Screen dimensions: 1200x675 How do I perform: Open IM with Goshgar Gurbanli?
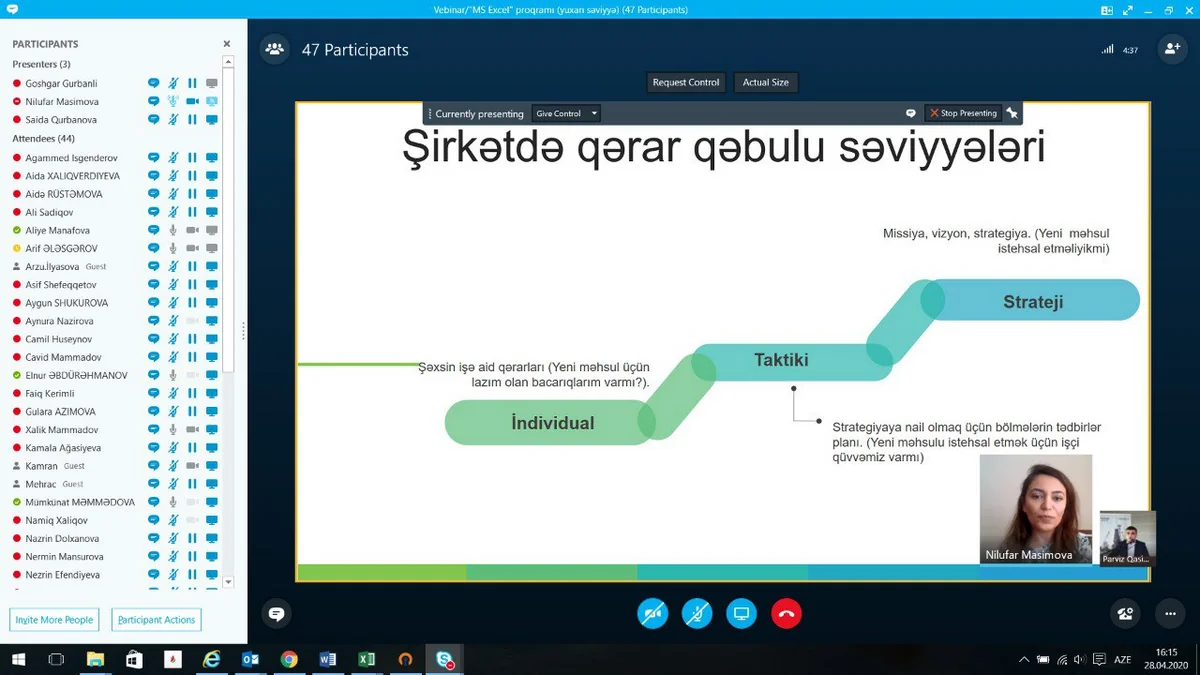click(153, 84)
